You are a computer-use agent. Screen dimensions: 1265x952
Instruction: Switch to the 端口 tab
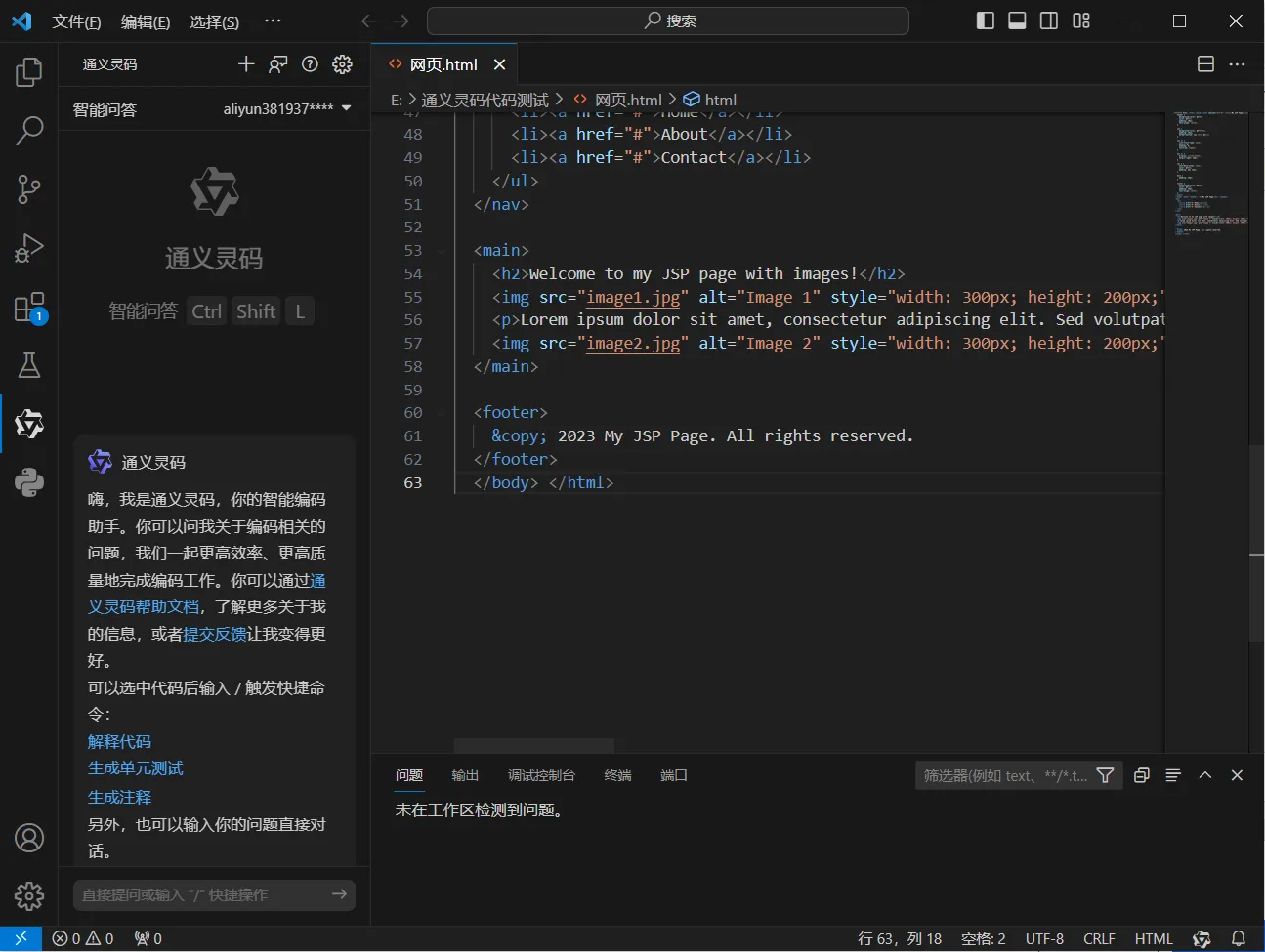674,775
